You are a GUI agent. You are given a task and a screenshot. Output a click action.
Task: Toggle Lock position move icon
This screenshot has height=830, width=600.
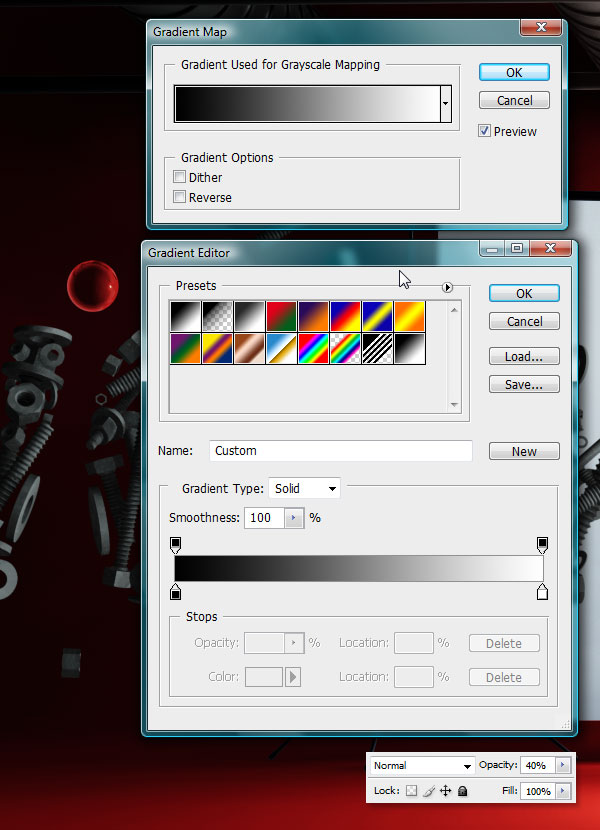click(445, 791)
